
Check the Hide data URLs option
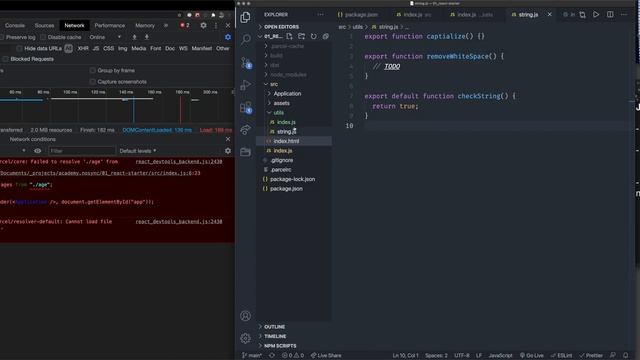pos(19,48)
